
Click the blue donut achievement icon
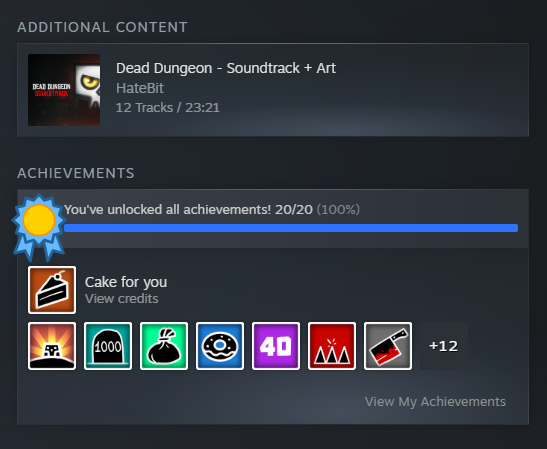point(220,346)
